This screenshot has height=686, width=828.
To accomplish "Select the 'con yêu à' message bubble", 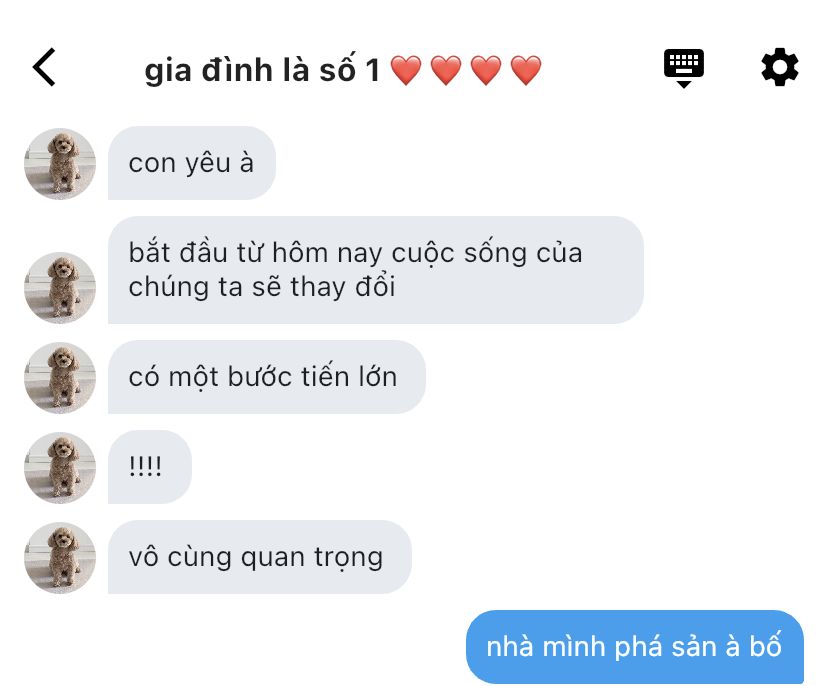I will tap(192, 163).
